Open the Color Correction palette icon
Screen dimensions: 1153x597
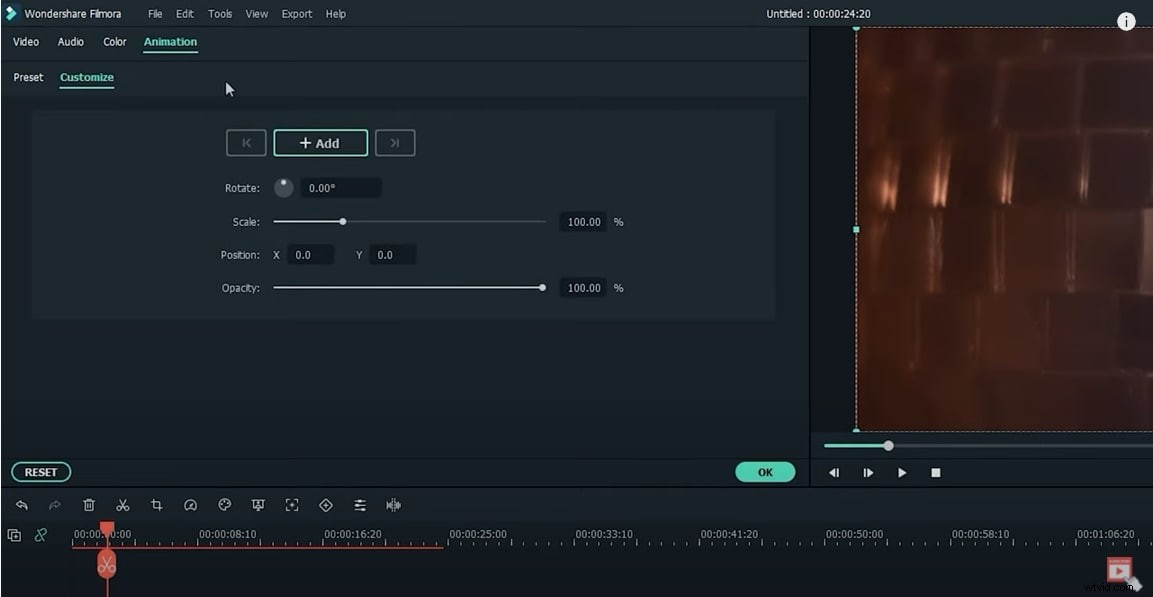225,505
